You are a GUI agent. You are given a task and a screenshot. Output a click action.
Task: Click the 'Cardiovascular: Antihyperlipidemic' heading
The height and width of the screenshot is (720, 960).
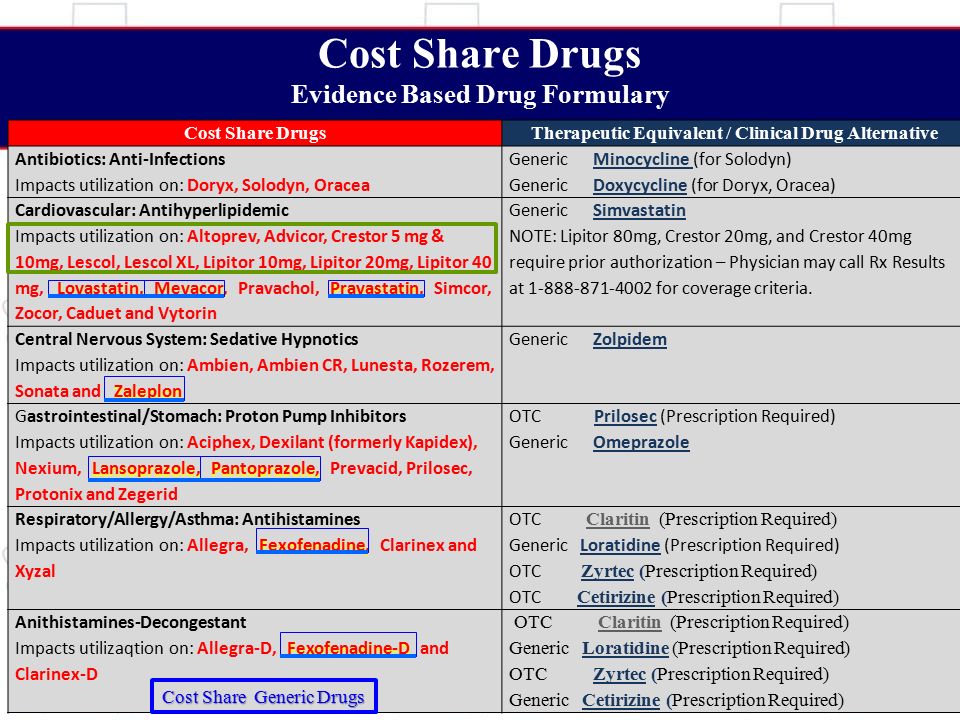[152, 211]
